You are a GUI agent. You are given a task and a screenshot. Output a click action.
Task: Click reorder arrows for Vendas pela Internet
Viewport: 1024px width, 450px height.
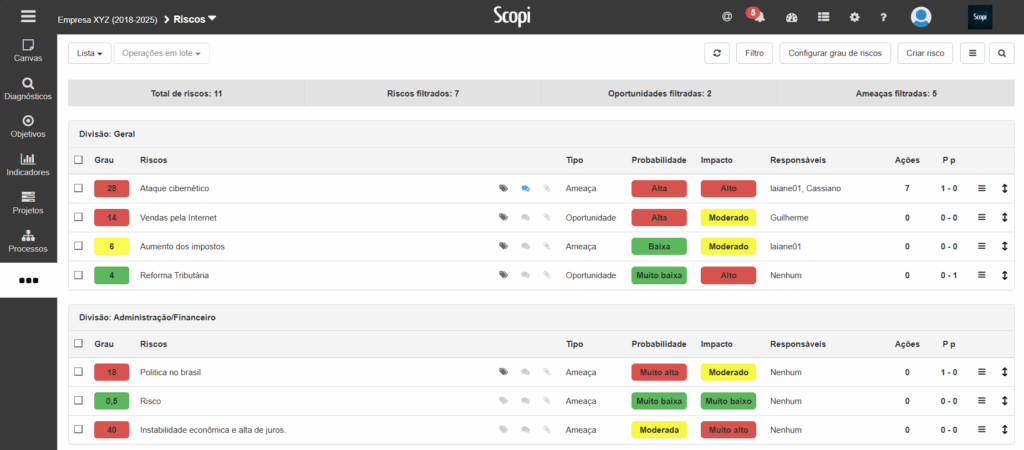pyautogui.click(x=1005, y=217)
